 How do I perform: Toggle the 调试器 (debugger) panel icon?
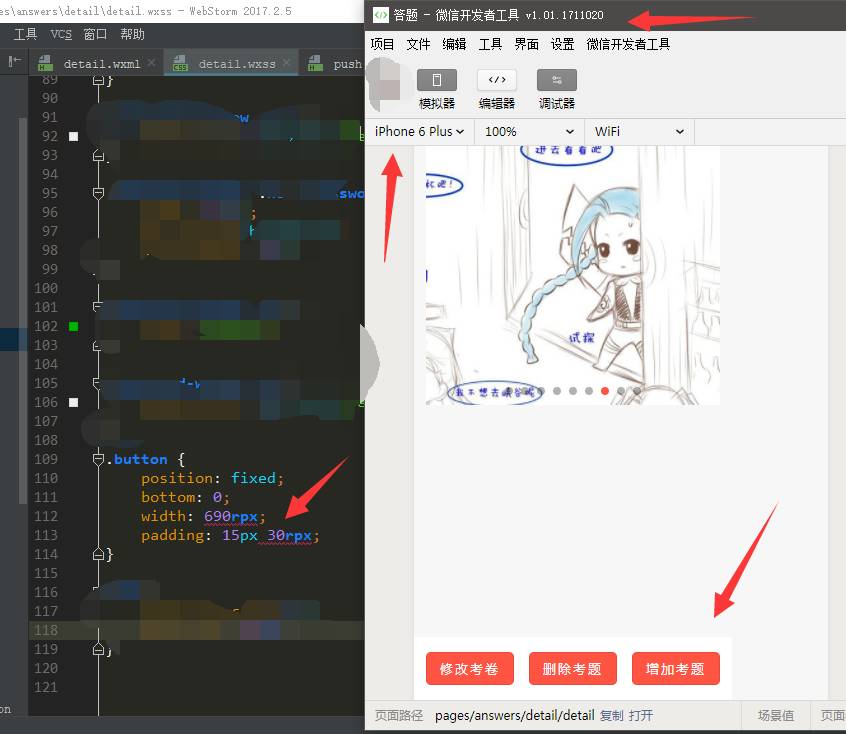pos(556,80)
